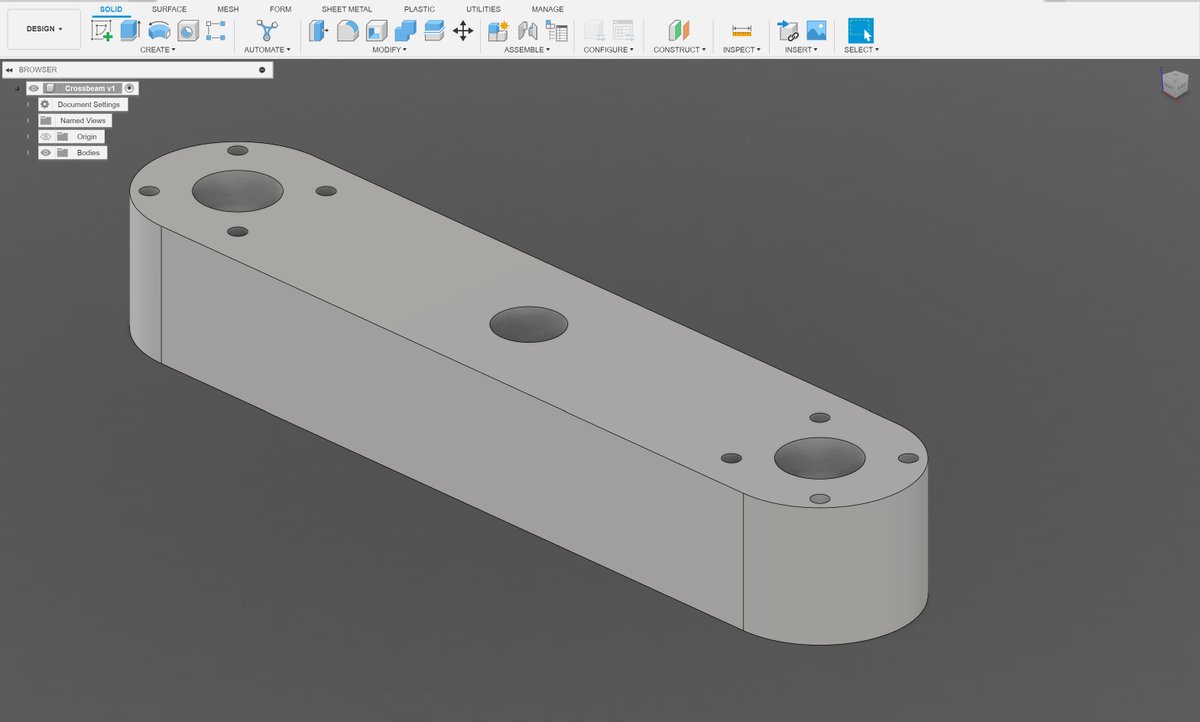Image resolution: width=1200 pixels, height=722 pixels.
Task: Toggle Crossbeam v1 visibility eye
Action: click(33, 88)
